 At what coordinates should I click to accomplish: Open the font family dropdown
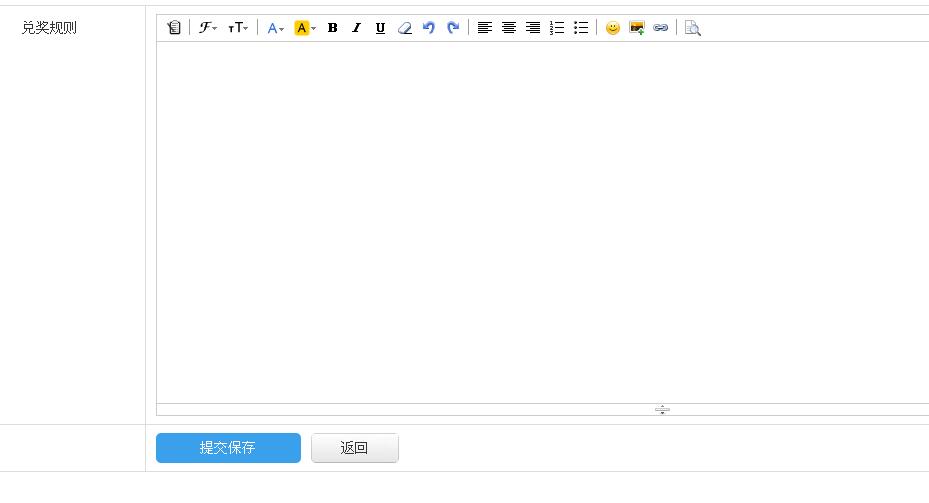pyautogui.click(x=207, y=28)
